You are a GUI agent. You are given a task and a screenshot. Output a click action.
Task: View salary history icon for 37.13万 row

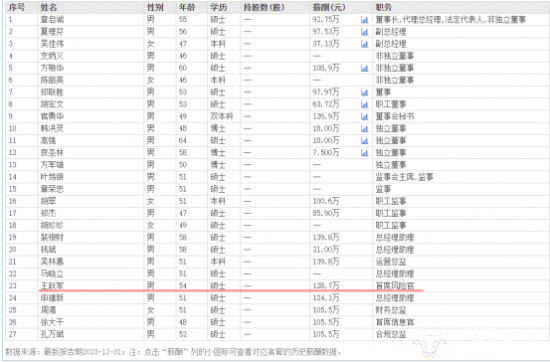tap(364, 44)
